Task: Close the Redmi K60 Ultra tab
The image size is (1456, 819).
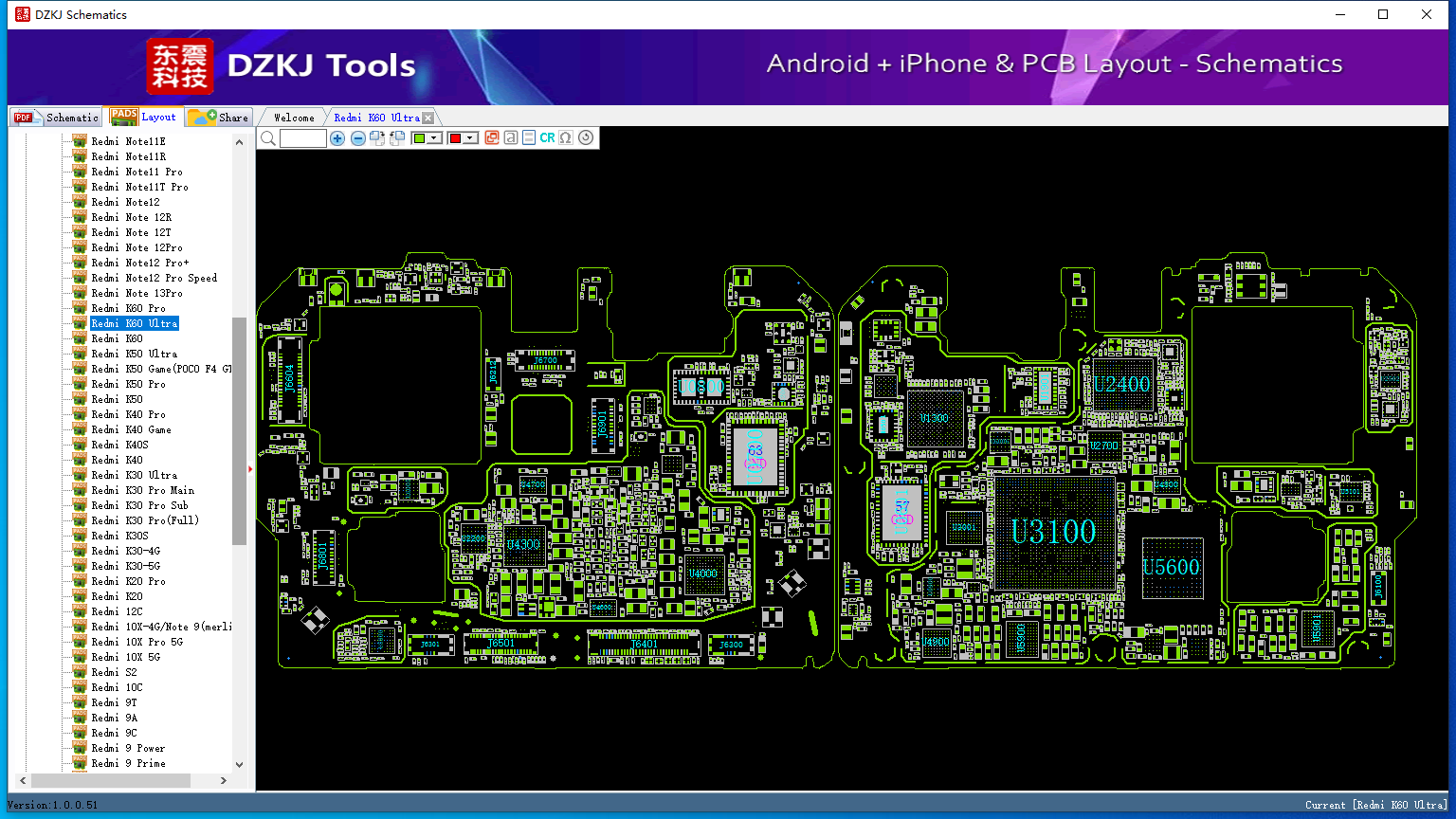Action: 428,118
